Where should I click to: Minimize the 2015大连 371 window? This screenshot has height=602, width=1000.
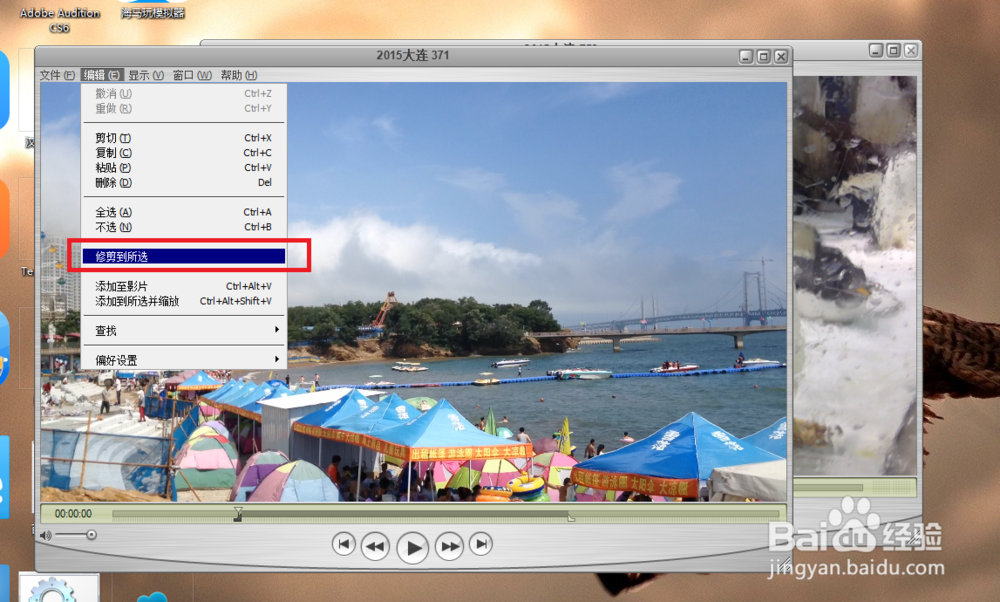746,57
